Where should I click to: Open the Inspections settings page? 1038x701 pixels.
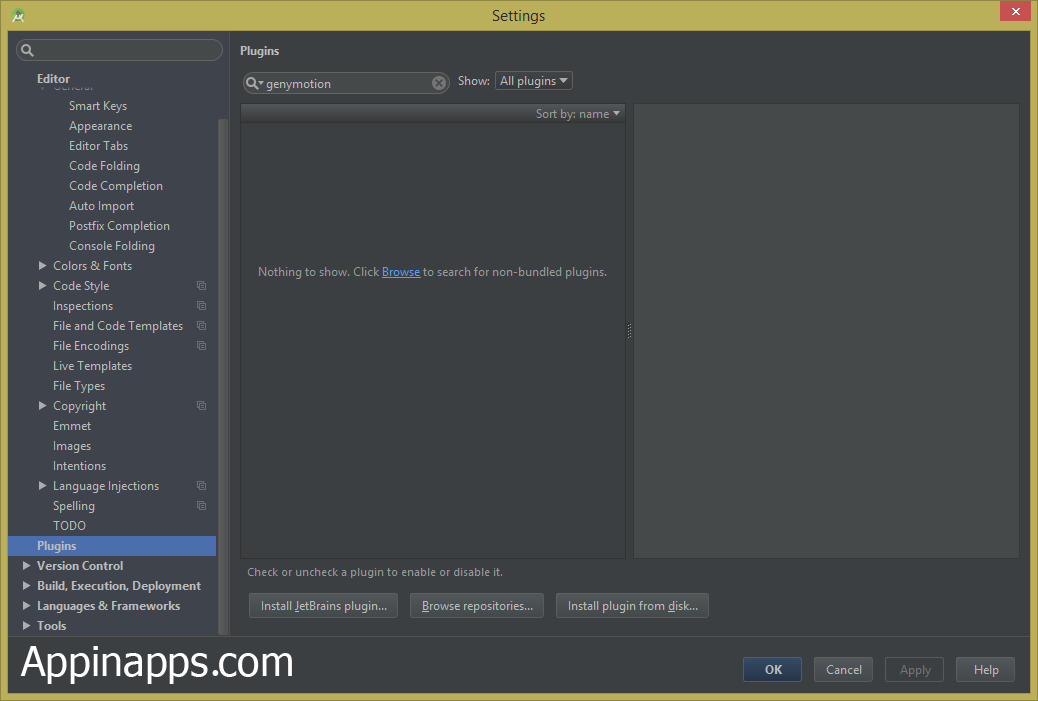click(x=83, y=306)
